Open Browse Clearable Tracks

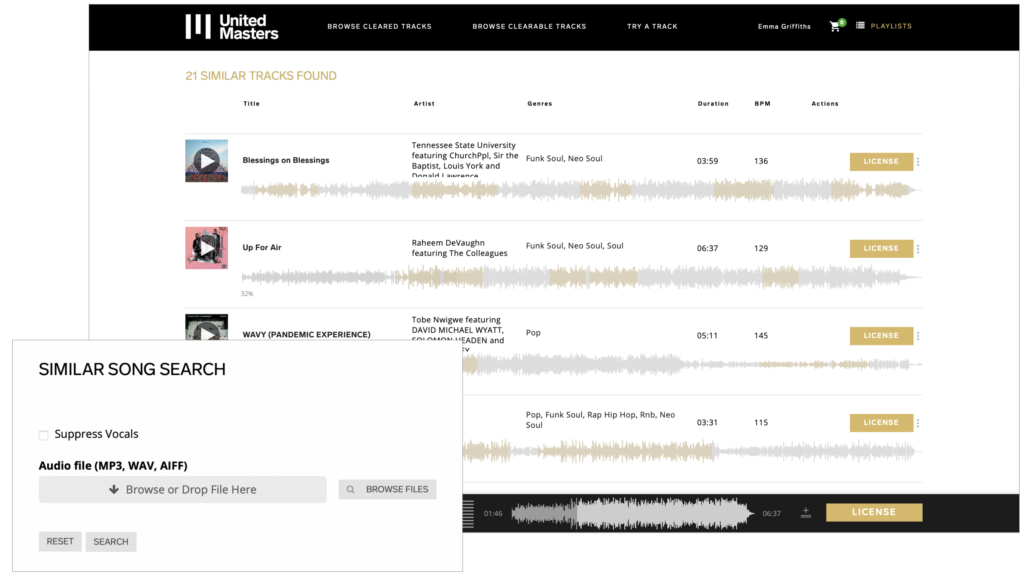529,26
